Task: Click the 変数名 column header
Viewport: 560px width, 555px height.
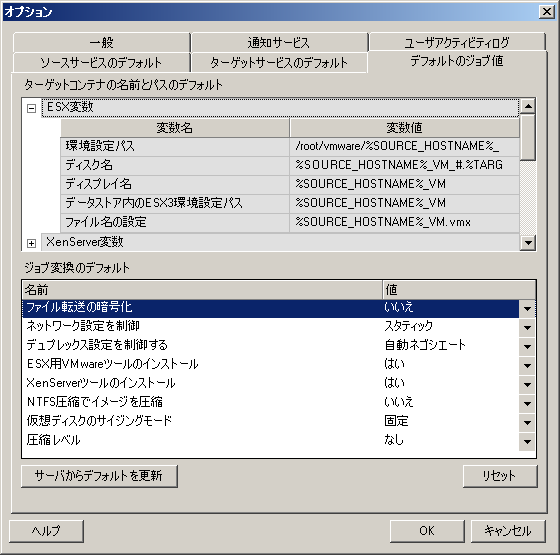Action: pyautogui.click(x=175, y=128)
